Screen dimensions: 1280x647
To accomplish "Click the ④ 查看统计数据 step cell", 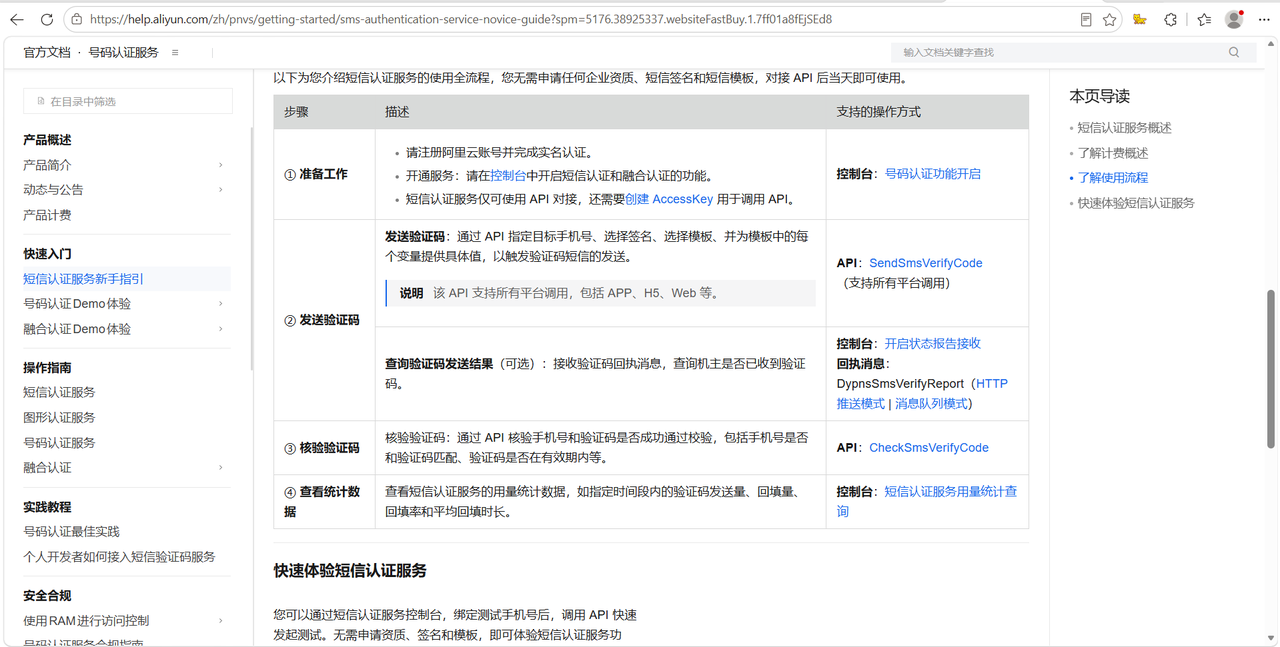I will coord(324,501).
